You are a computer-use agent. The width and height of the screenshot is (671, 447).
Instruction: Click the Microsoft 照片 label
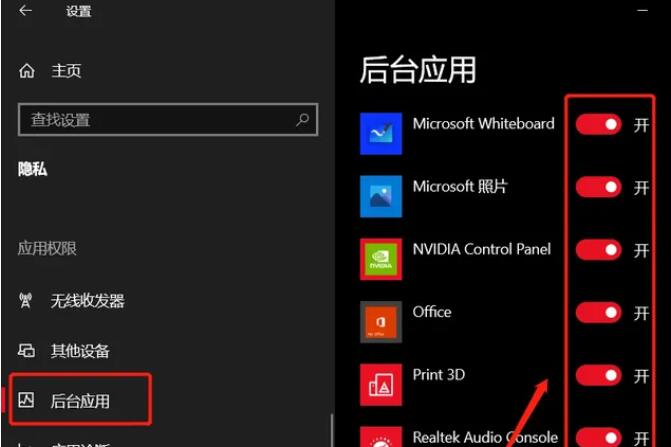[460, 186]
